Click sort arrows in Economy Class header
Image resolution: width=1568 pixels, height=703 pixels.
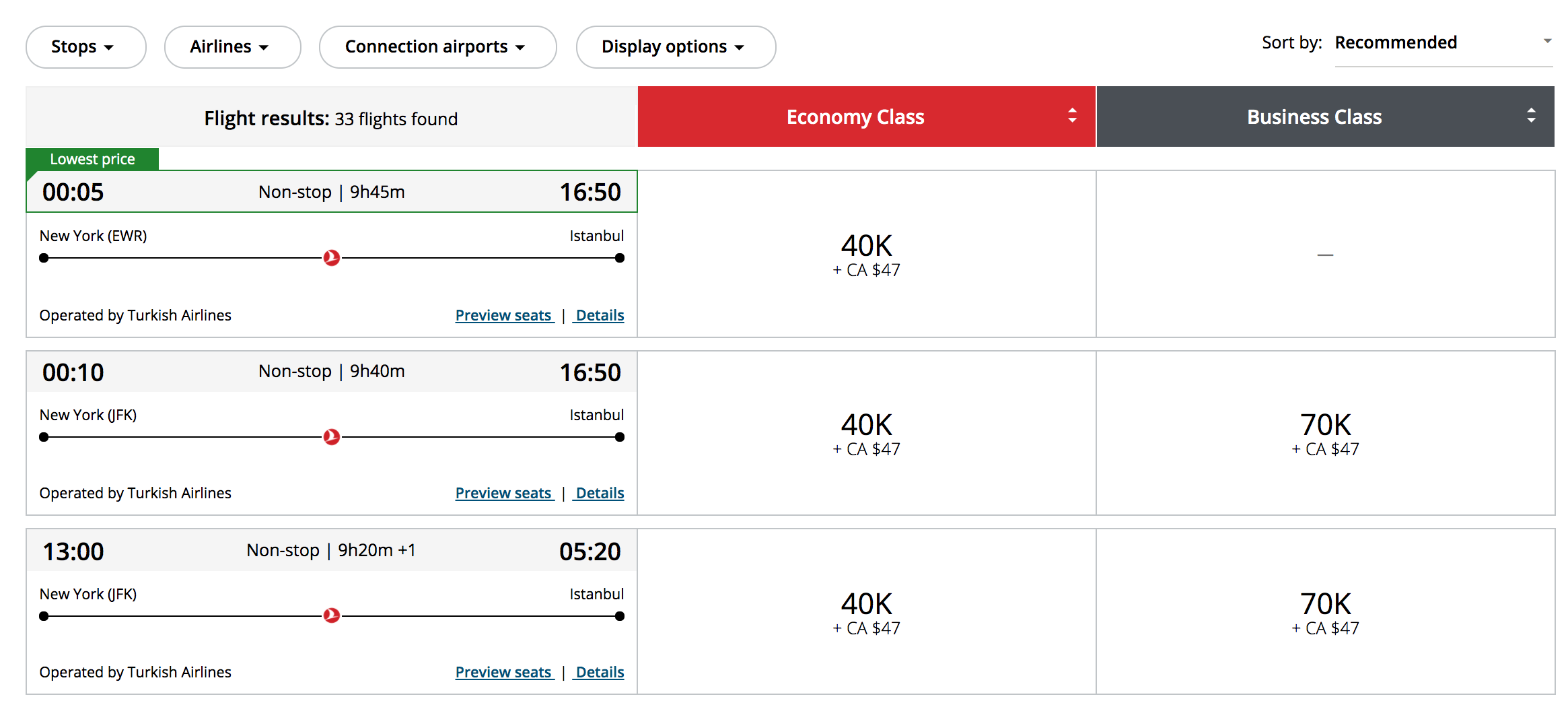(x=1072, y=116)
